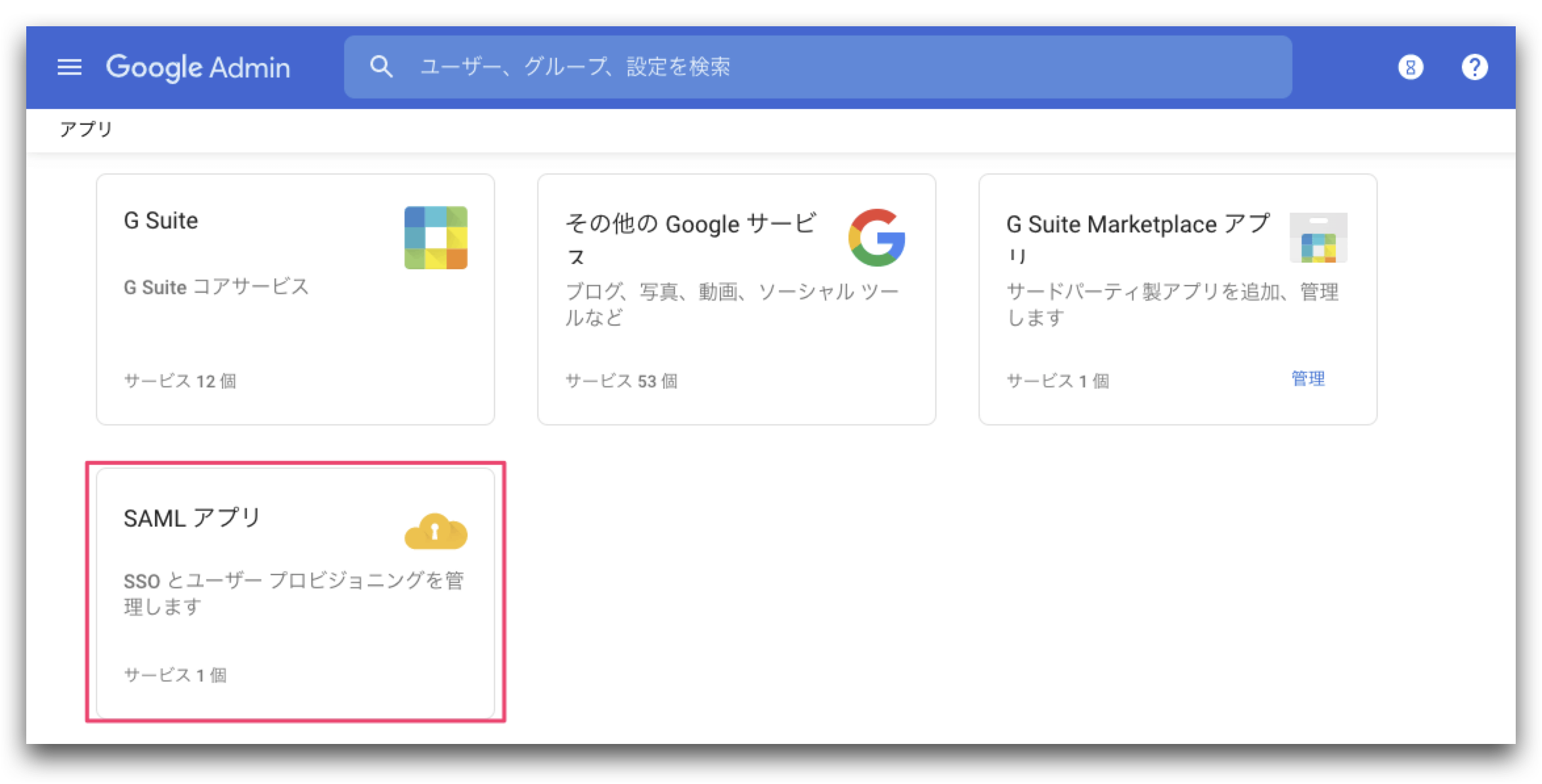Click the SSO とユーザー プロビジョニング description
Image resolution: width=1542 pixels, height=784 pixels.
coord(294,594)
